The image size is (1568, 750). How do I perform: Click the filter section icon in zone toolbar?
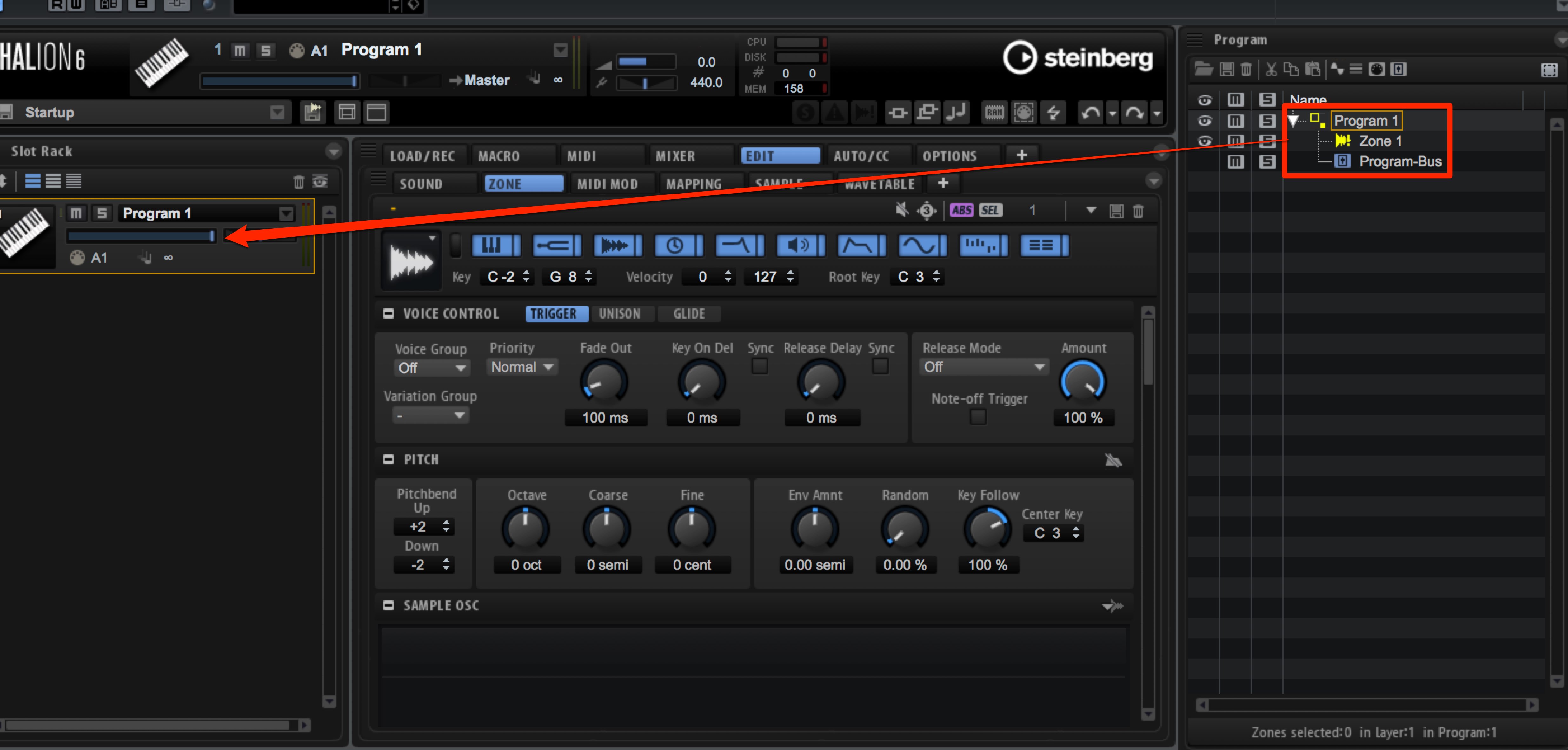[x=740, y=246]
